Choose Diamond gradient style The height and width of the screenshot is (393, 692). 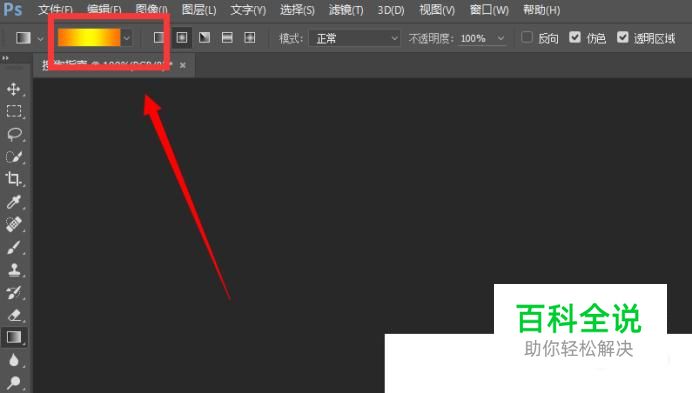(x=250, y=38)
